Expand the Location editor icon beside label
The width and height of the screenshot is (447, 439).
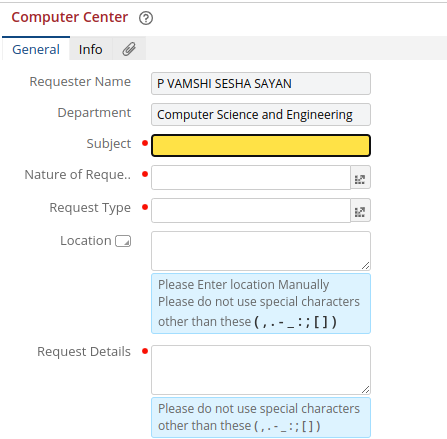coord(123,241)
